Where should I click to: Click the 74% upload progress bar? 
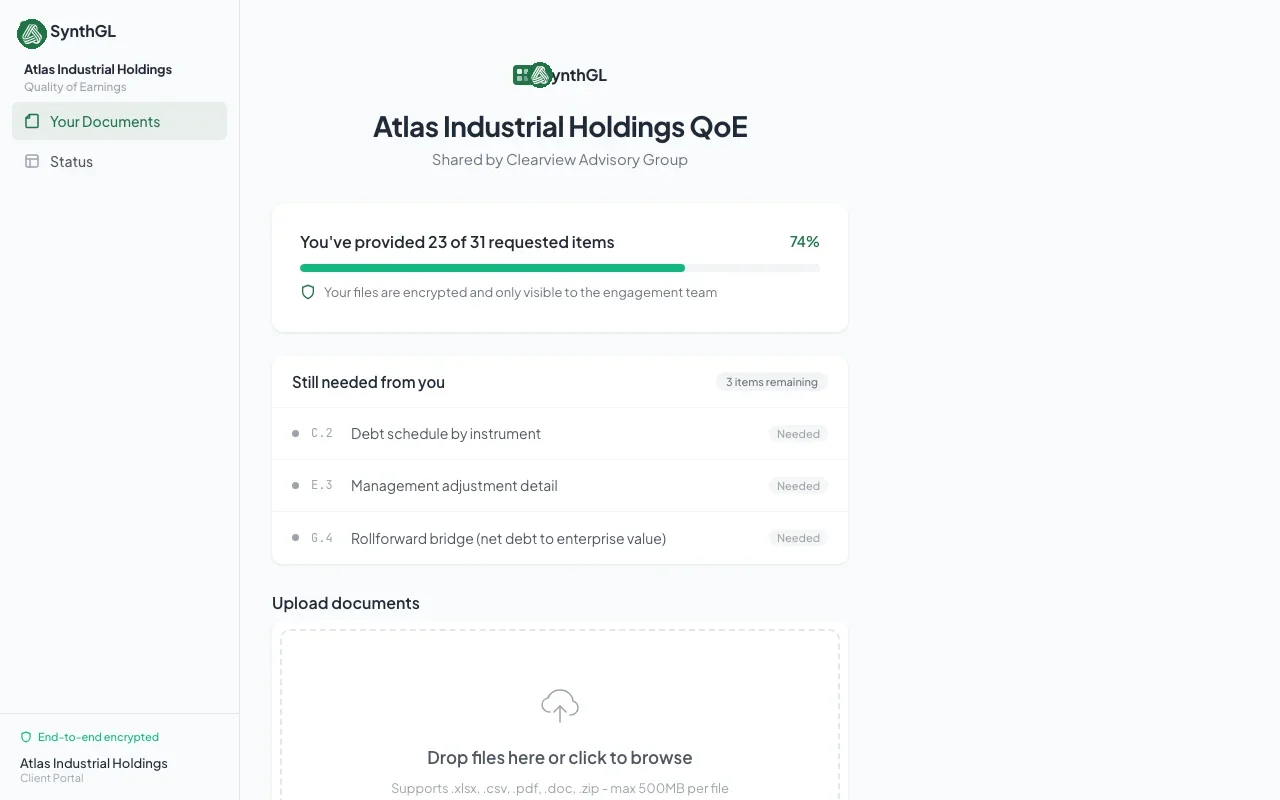pos(559,267)
